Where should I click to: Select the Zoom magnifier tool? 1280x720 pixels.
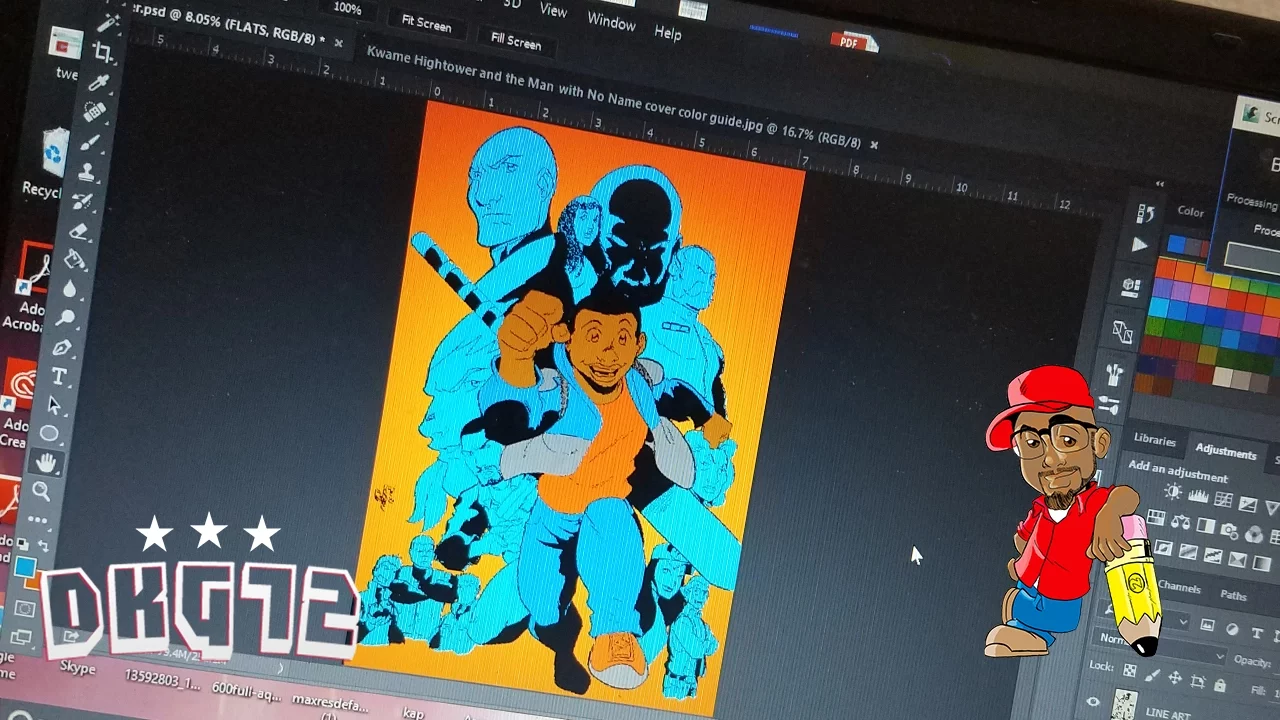point(41,491)
